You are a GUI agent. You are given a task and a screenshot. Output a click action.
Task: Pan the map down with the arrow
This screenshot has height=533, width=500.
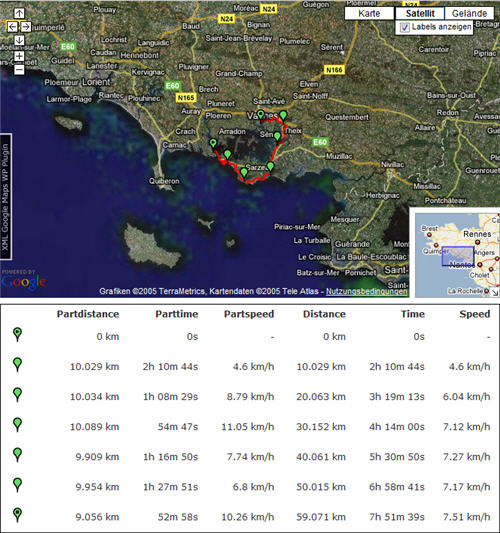tap(19, 40)
